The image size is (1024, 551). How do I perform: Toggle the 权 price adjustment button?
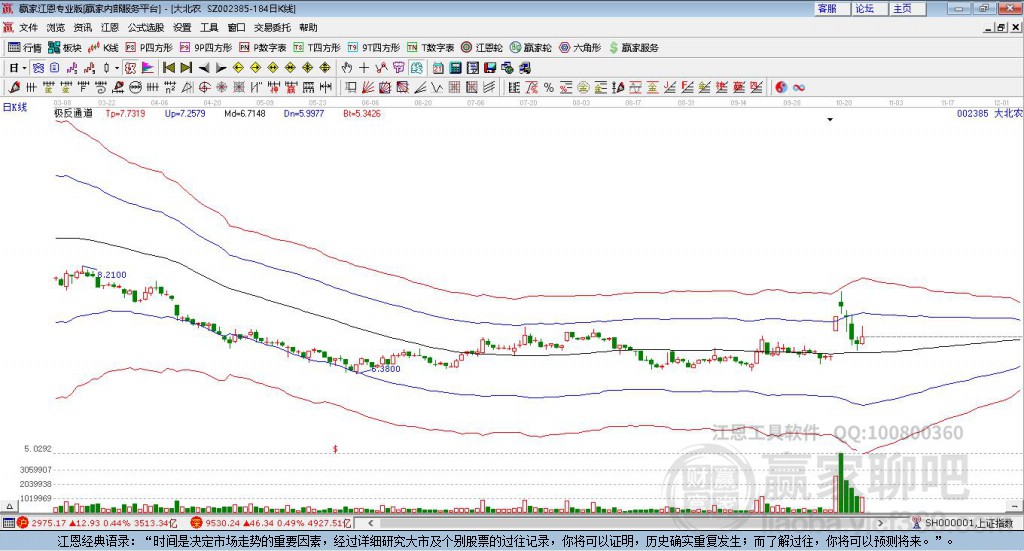(131, 68)
